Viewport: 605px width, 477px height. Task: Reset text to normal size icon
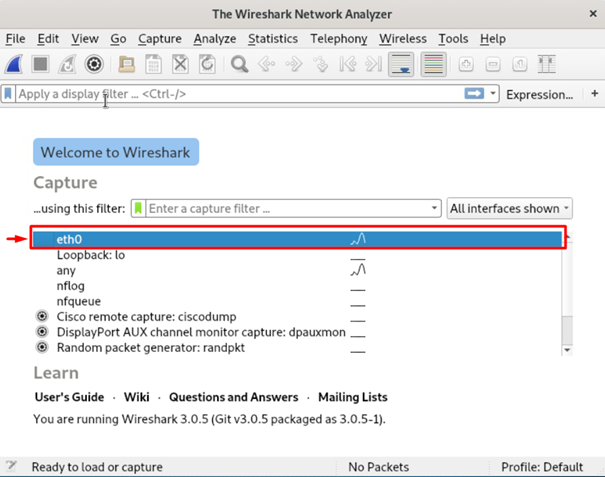click(520, 64)
